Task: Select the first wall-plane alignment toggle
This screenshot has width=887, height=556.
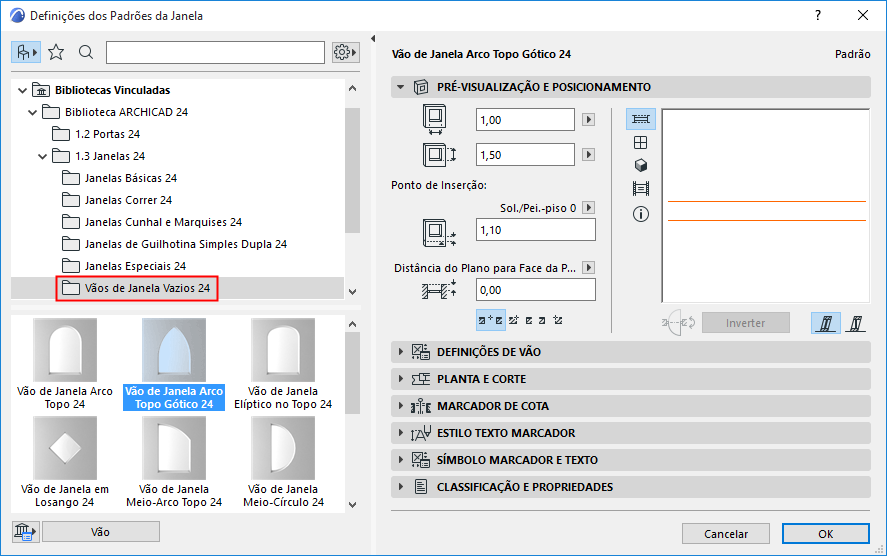Action: coord(825,323)
